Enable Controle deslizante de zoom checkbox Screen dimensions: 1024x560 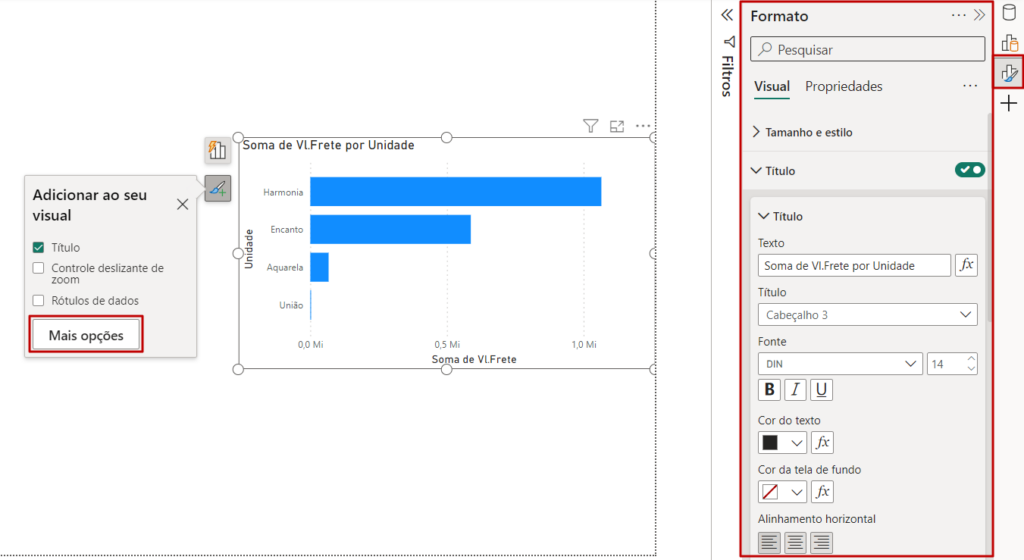tap(38, 268)
